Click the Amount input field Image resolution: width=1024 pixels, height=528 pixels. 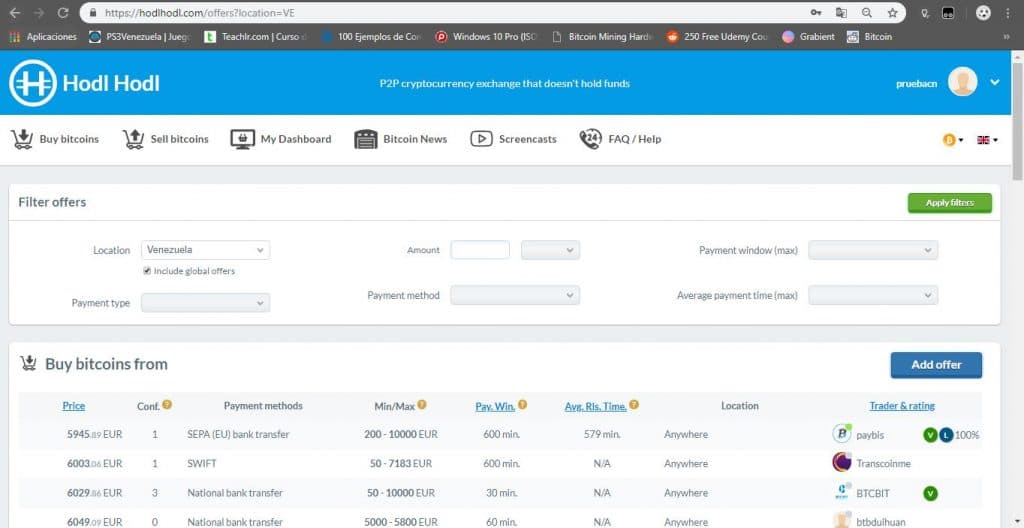[x=480, y=250]
